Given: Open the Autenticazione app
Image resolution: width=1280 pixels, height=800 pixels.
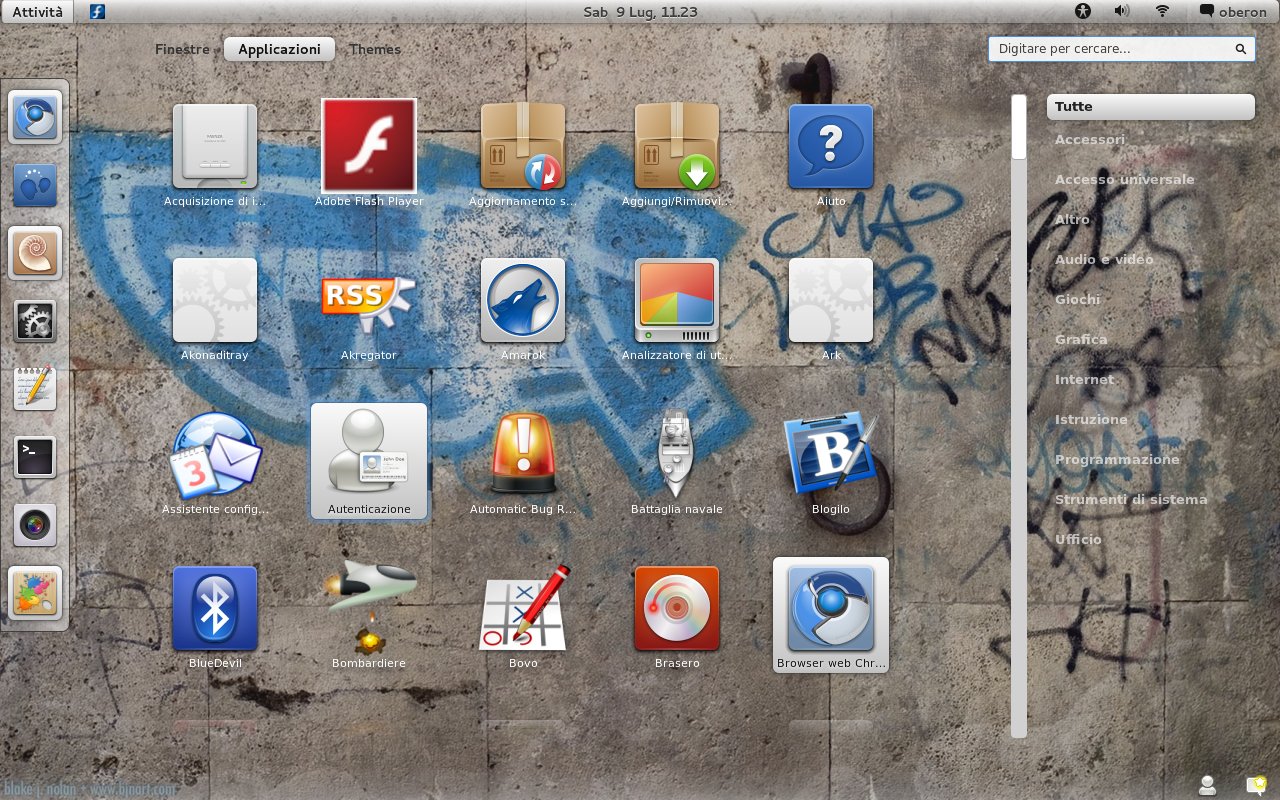Looking at the screenshot, I should (x=369, y=461).
